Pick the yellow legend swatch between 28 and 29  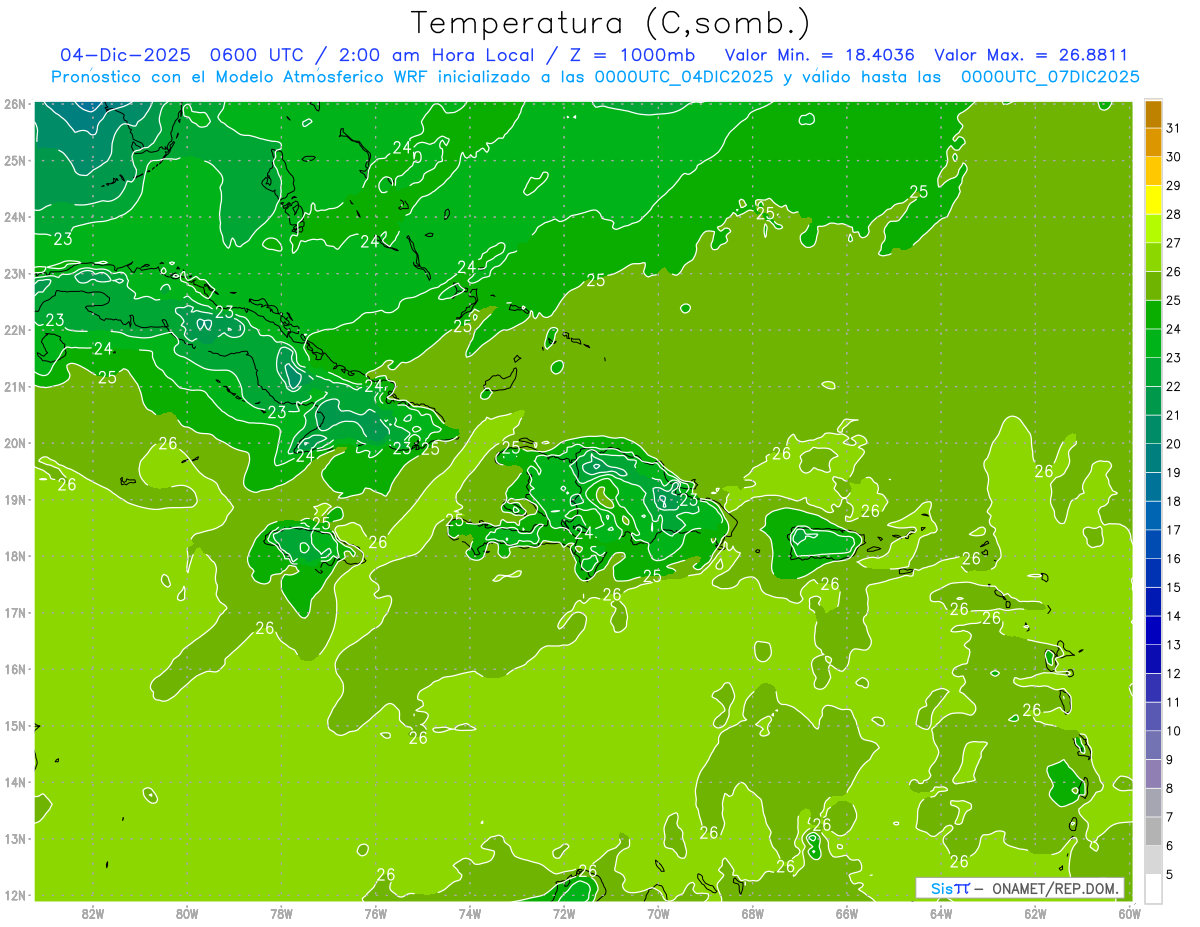tap(1153, 201)
